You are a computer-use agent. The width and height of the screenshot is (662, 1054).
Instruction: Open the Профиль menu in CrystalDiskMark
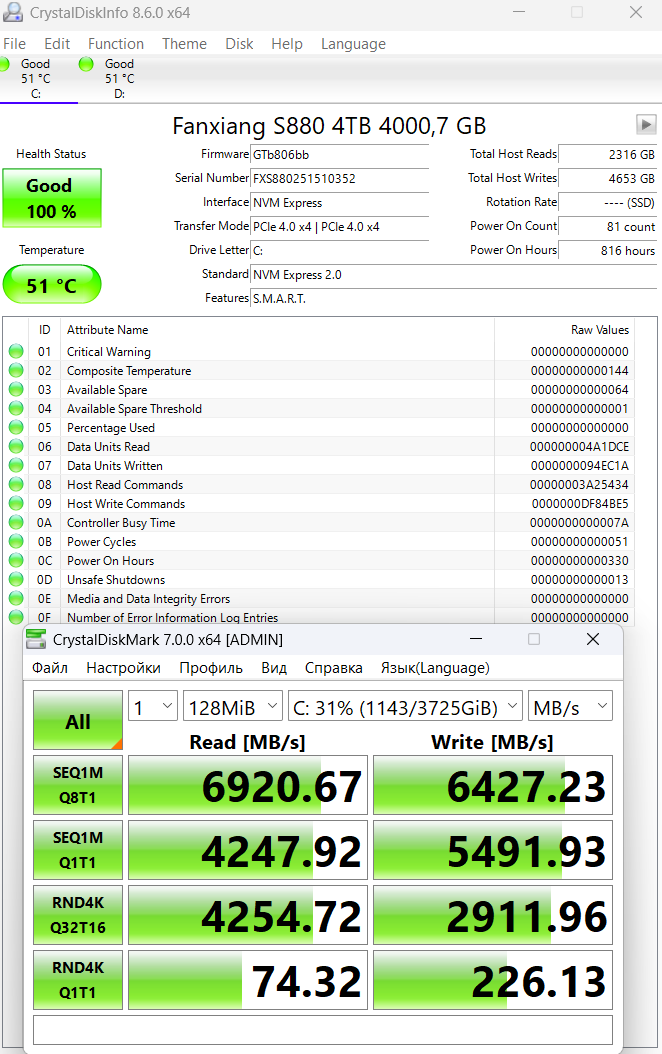coord(211,668)
